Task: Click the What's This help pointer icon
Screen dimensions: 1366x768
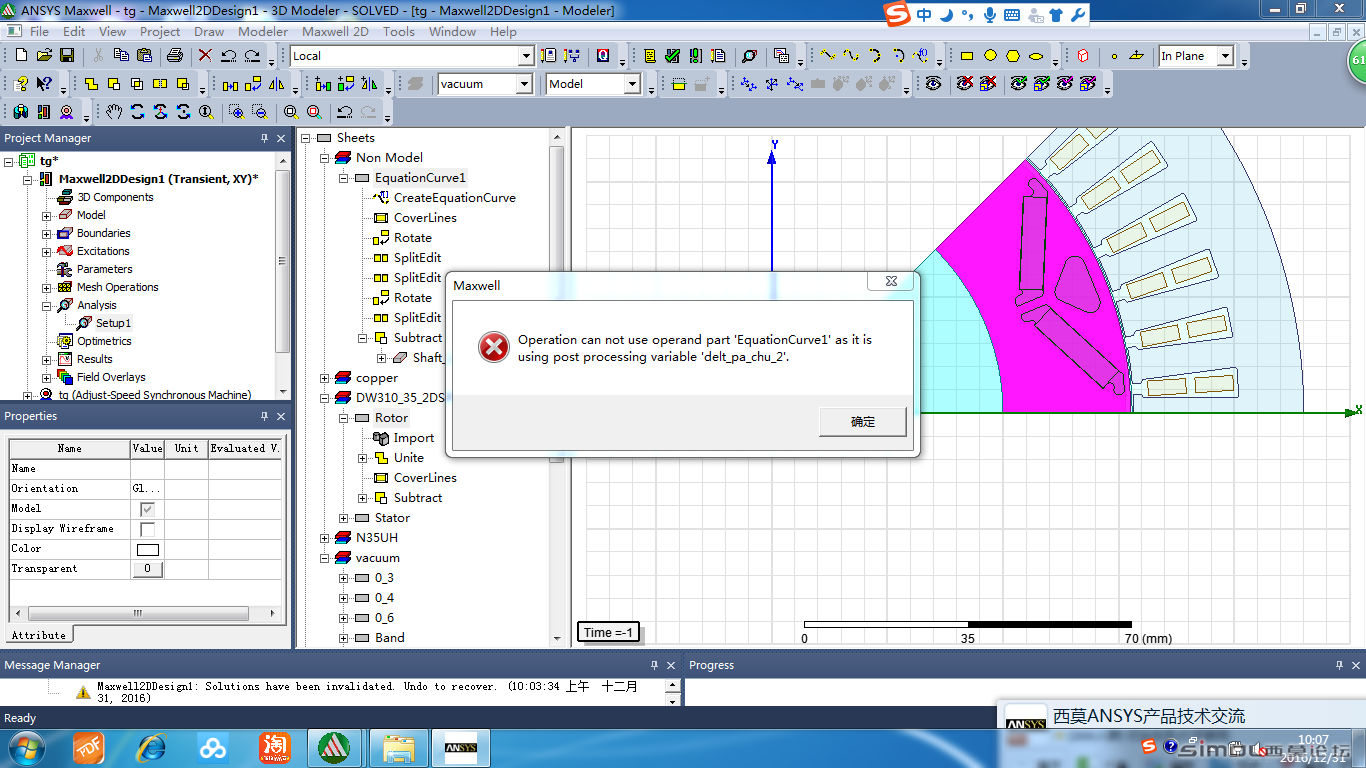Action: 44,84
